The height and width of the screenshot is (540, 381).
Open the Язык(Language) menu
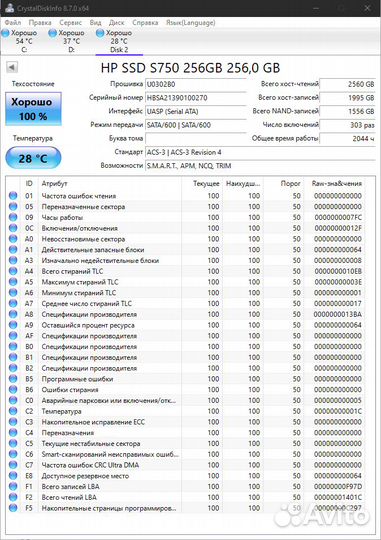tap(190, 23)
